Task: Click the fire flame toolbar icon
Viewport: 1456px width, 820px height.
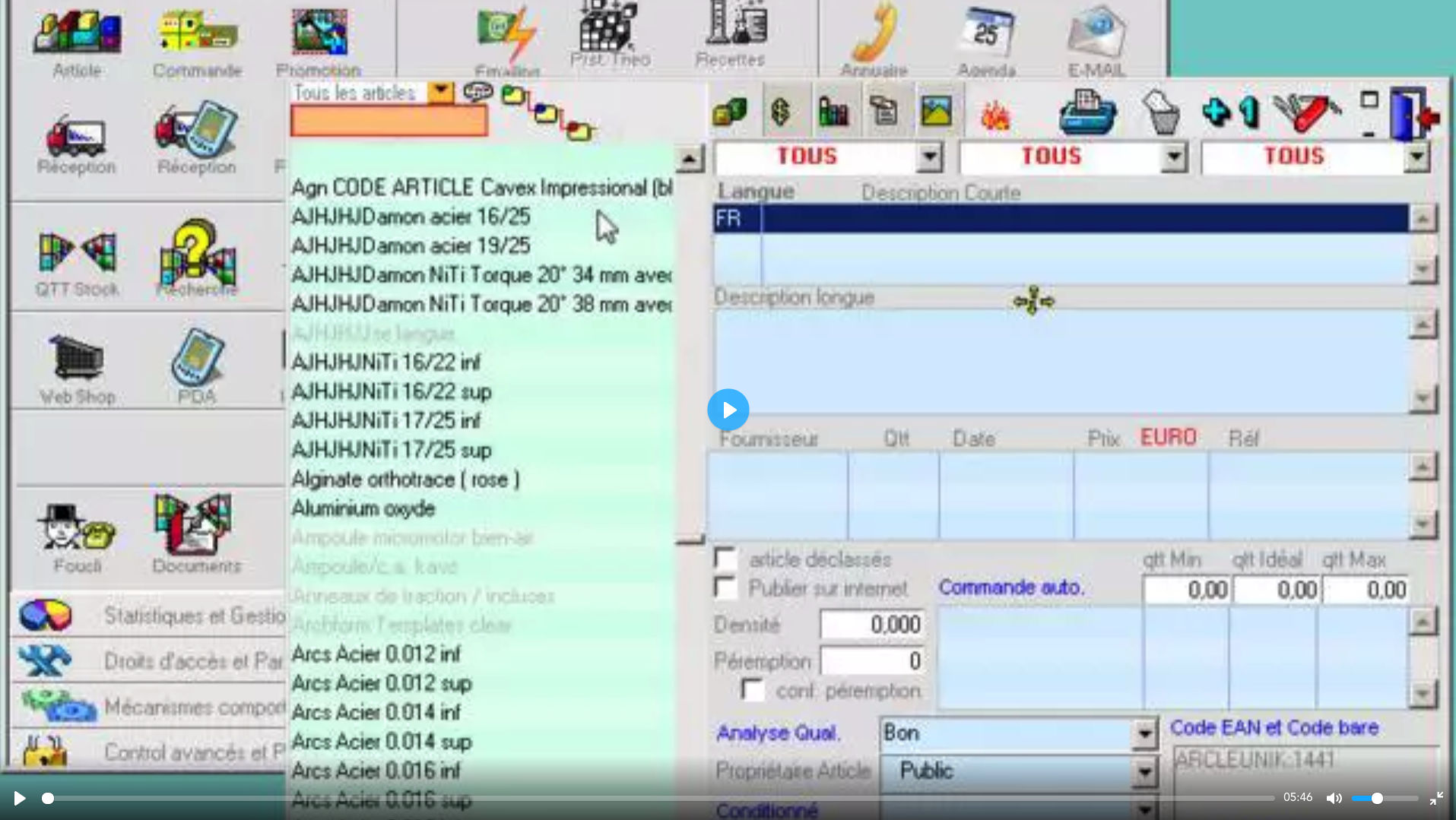Action: click(x=996, y=116)
